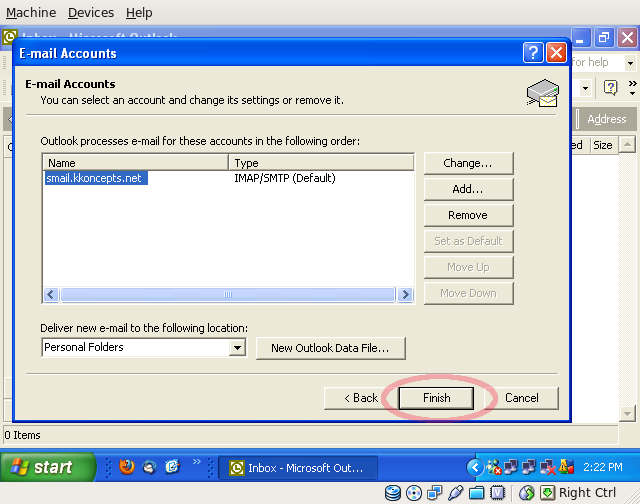This screenshot has height=504, width=640.
Task: Close the E-mail Accounts dialog
Action: [x=556, y=53]
